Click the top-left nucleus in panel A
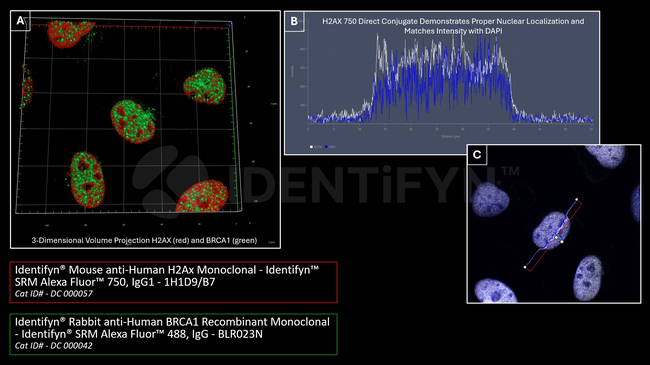 pos(68,33)
